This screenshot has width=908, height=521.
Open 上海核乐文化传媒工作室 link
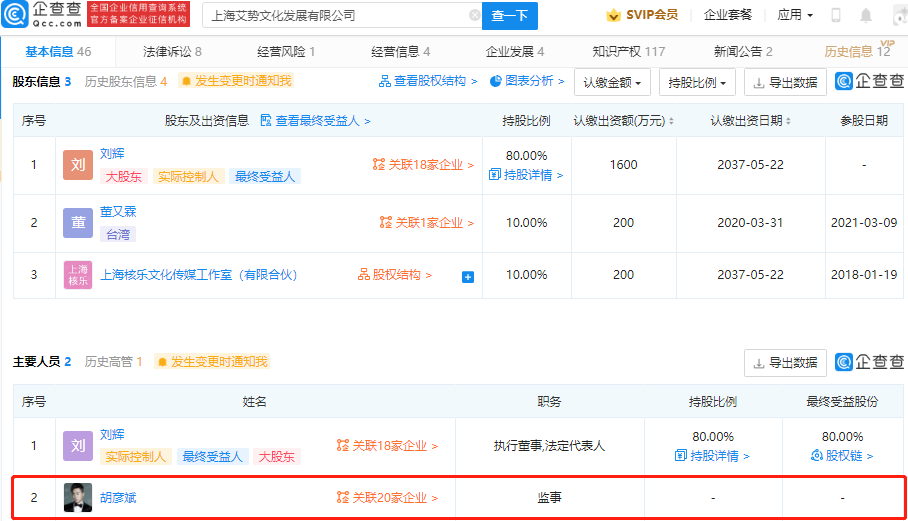199,274
